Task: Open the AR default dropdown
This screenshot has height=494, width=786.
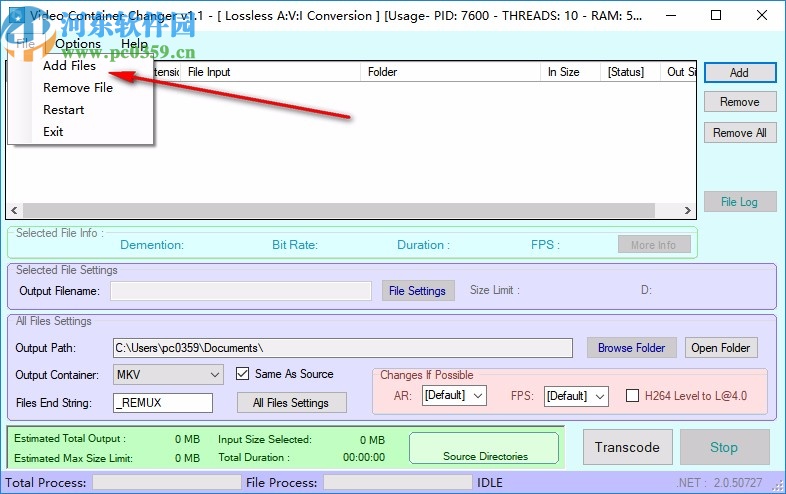Action: tap(453, 396)
